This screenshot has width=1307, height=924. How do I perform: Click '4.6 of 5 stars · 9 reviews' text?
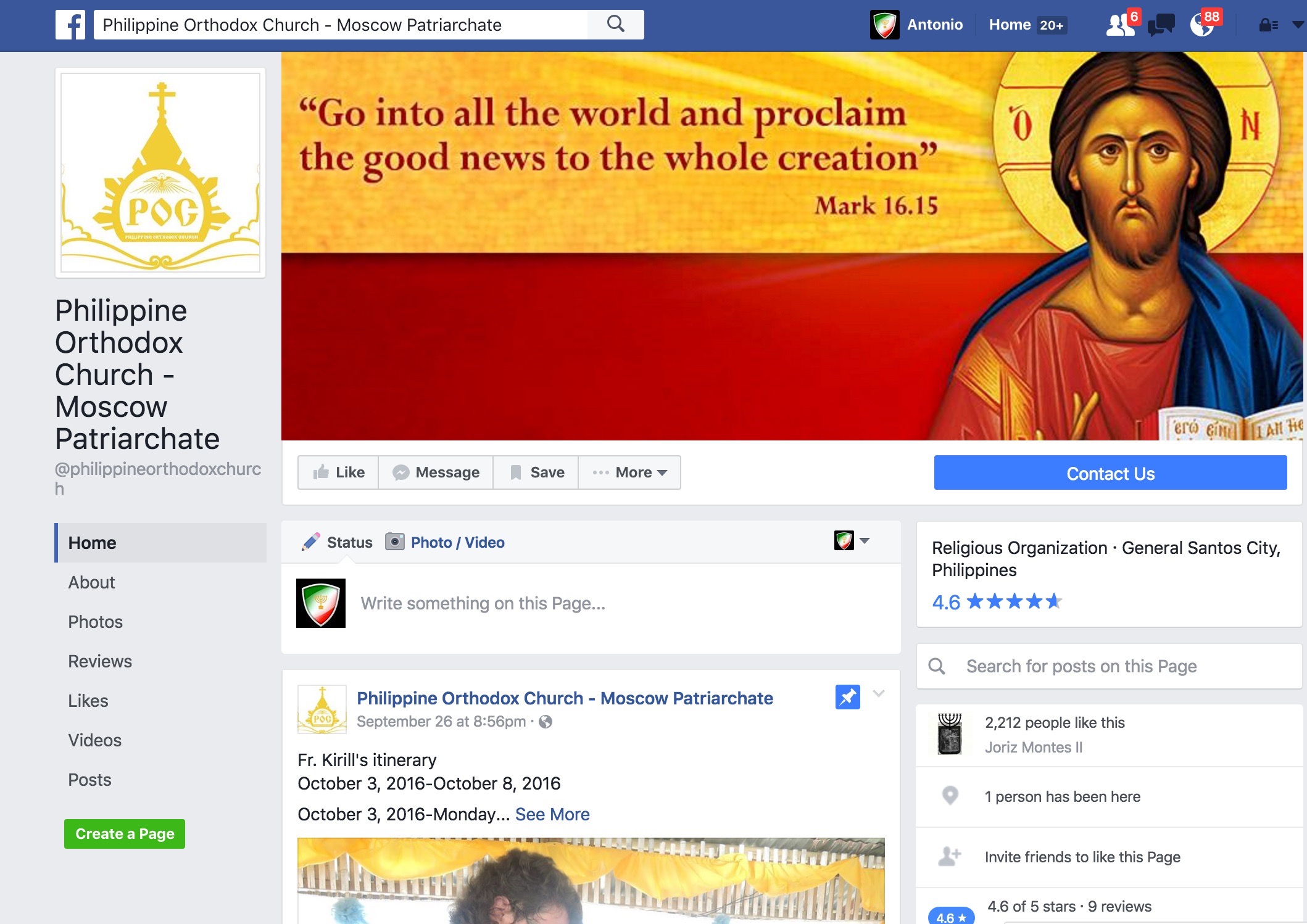pos(1069,906)
